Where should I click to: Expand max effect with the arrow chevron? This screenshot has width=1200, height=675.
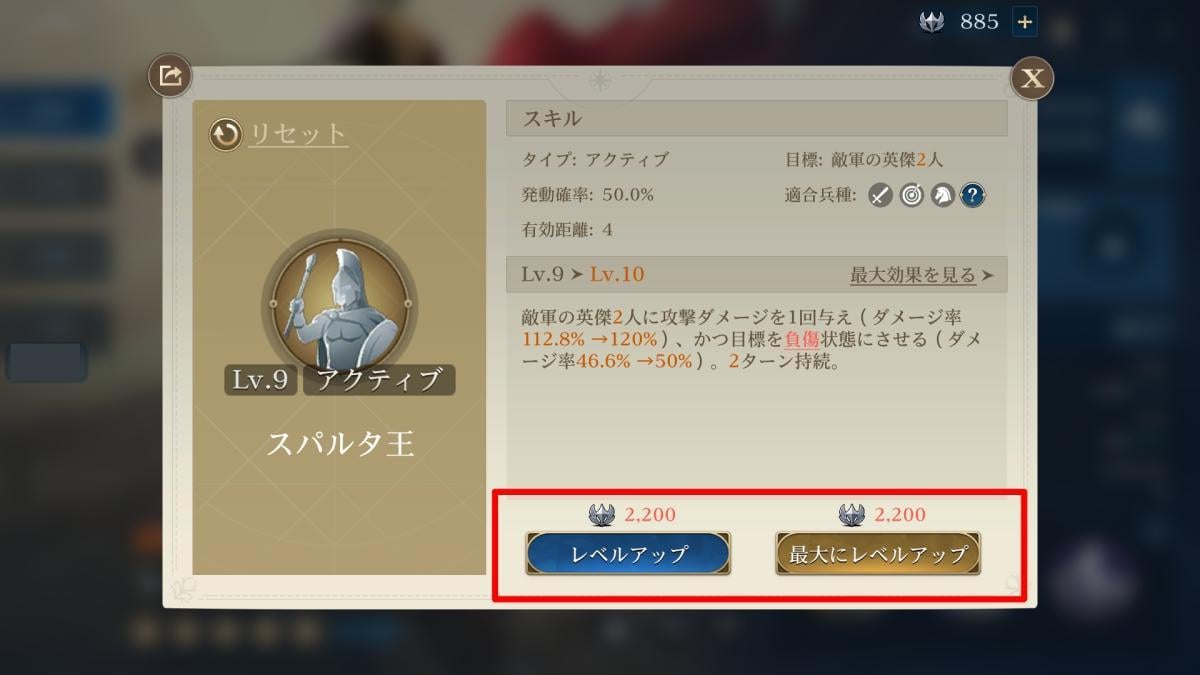pyautogui.click(x=988, y=275)
